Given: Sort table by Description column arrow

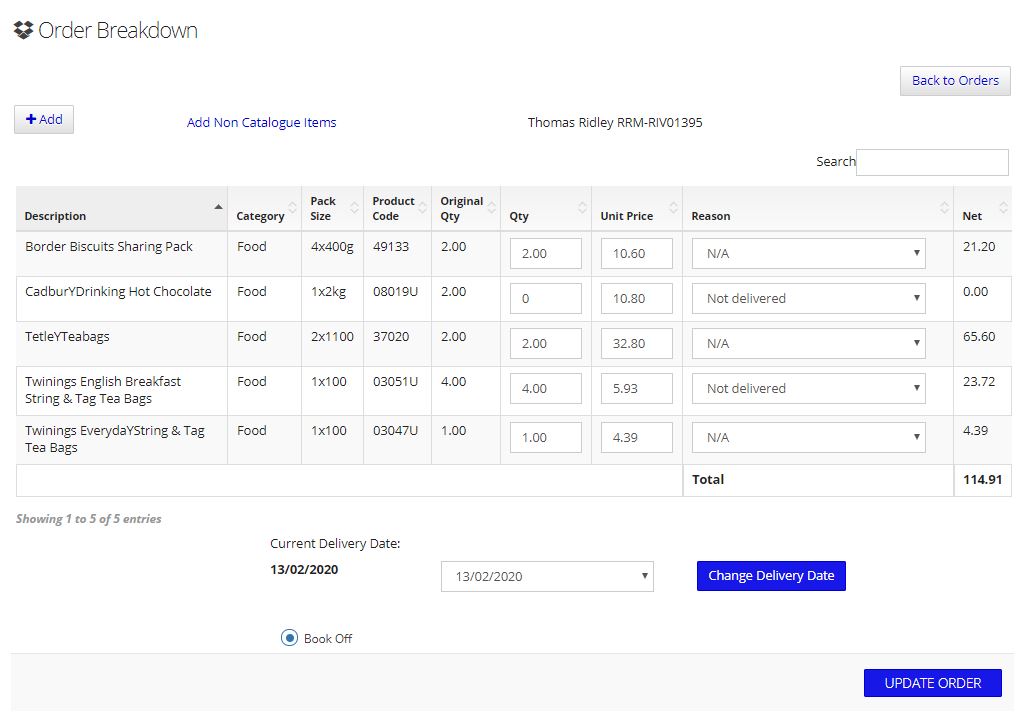Looking at the screenshot, I should (218, 207).
